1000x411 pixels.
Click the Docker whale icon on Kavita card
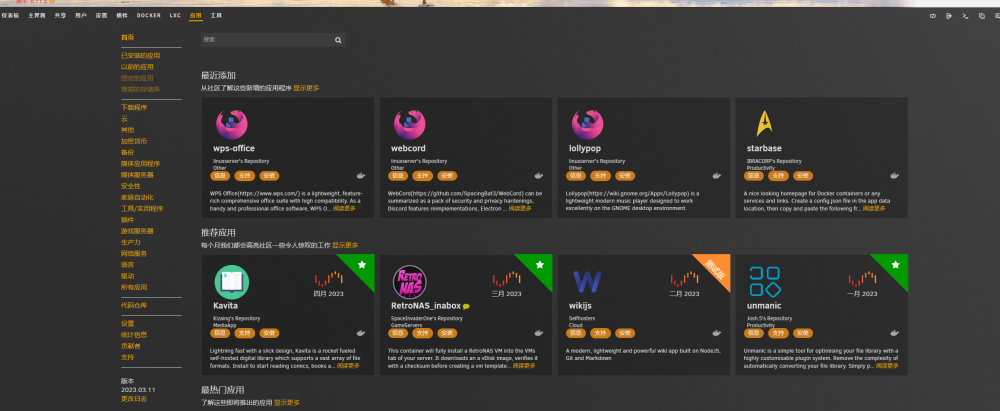coord(360,333)
